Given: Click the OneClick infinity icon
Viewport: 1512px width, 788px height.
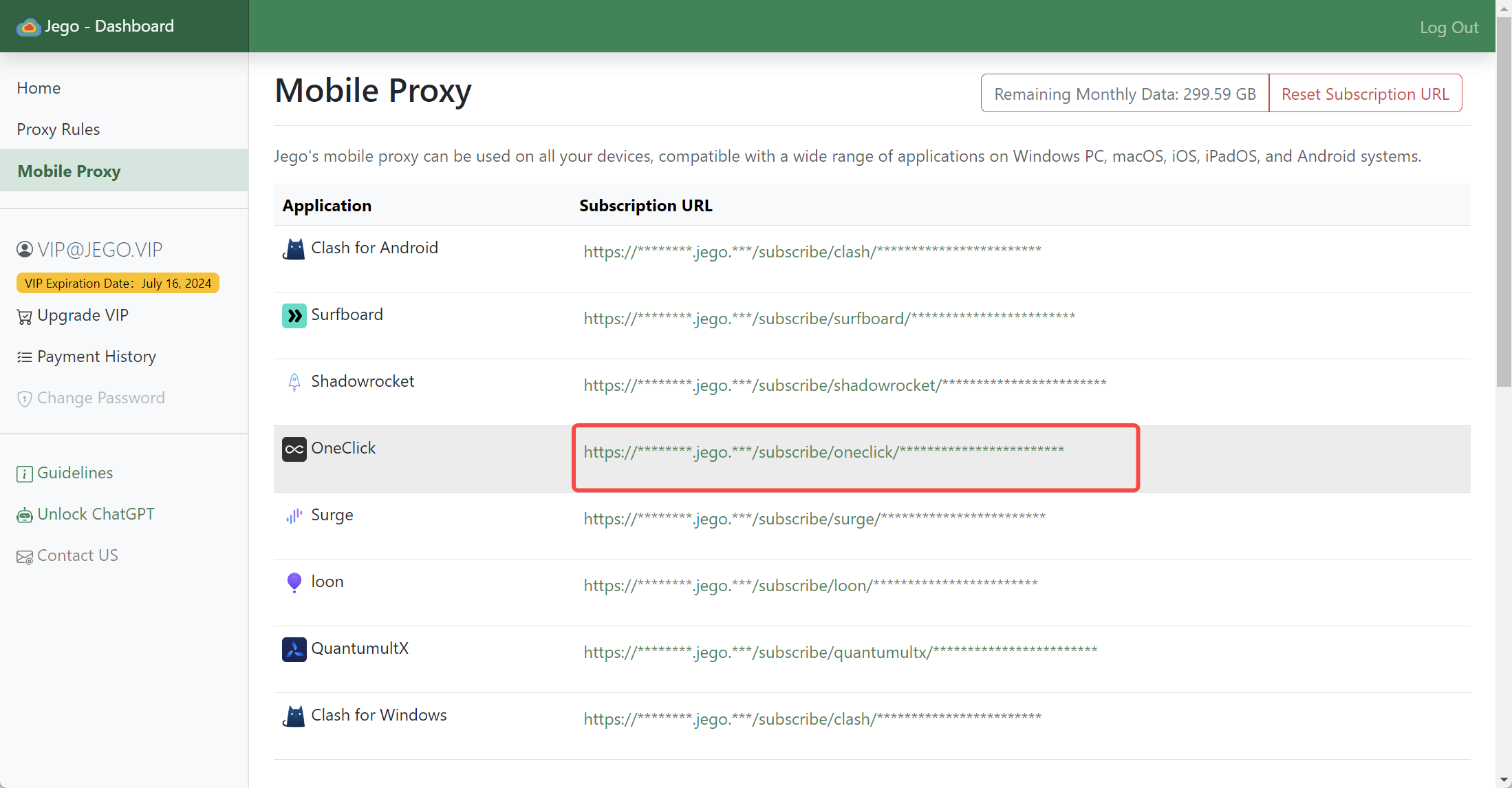Looking at the screenshot, I should (x=294, y=449).
